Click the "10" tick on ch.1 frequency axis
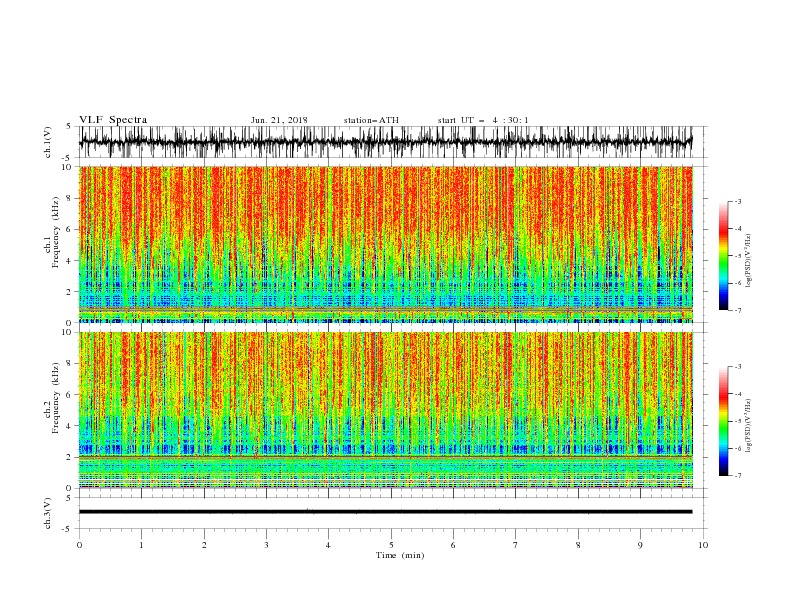792x612 pixels. 68,167
